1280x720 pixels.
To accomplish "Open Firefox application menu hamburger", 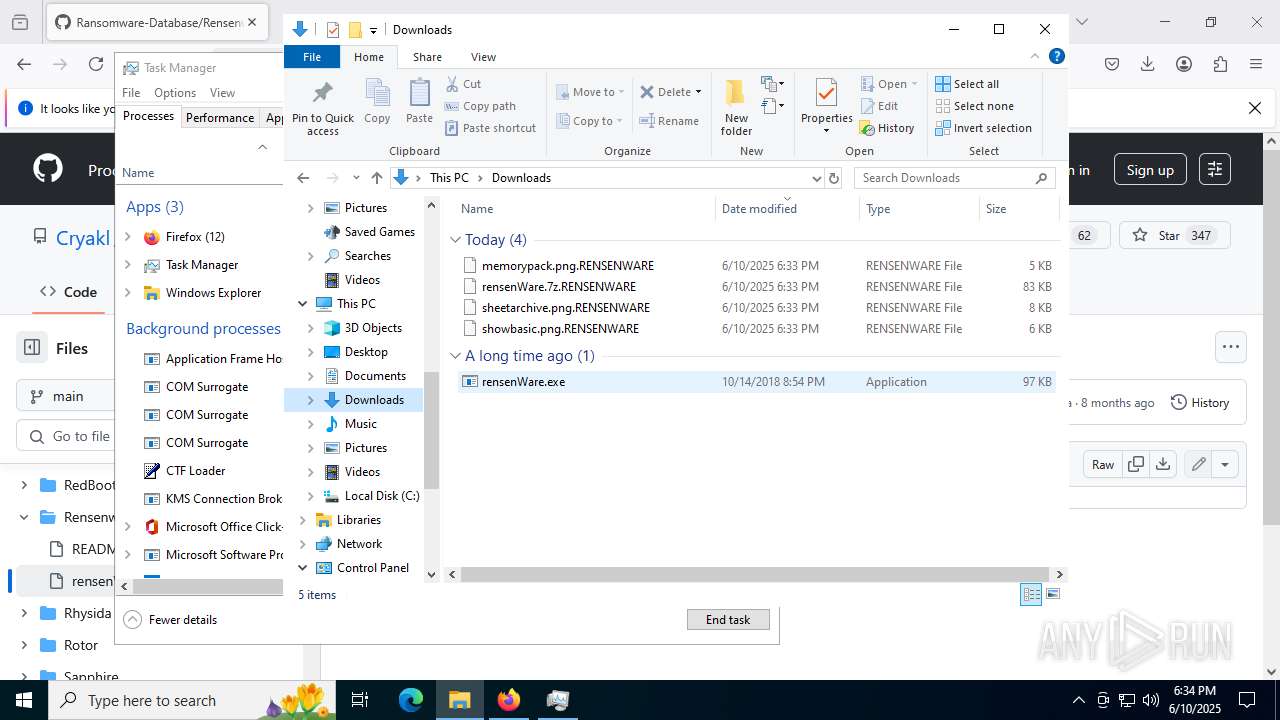I will pos(1256,64).
